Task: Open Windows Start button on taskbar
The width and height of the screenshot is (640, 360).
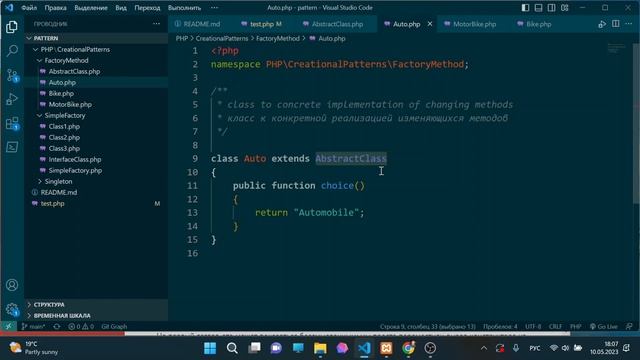Action: [210, 348]
